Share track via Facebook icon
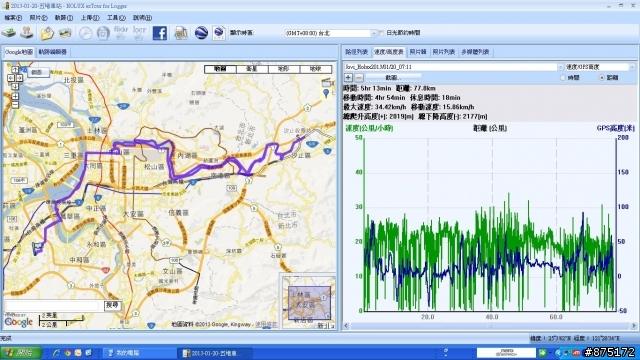The width and height of the screenshot is (640, 360). coord(160,33)
